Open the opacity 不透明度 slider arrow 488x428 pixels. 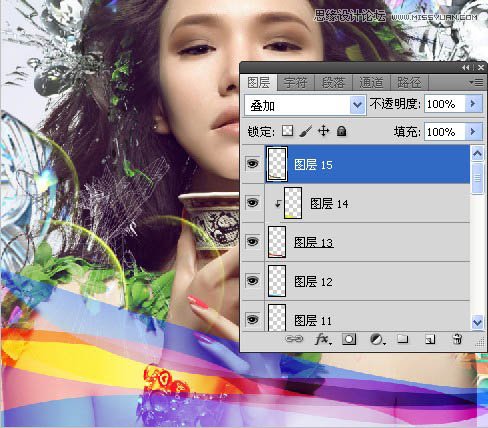tap(473, 104)
